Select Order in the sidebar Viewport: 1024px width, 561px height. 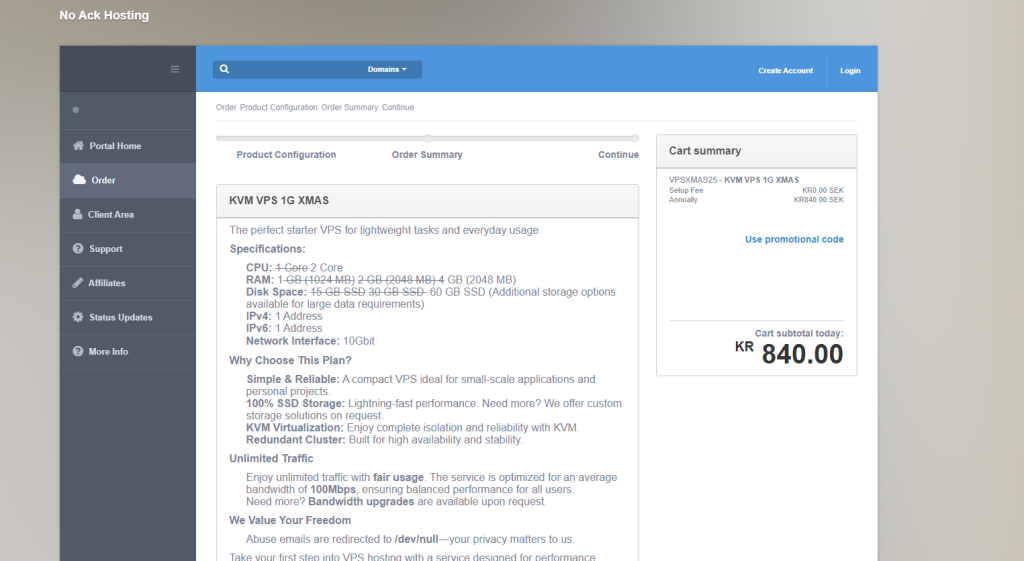point(128,180)
